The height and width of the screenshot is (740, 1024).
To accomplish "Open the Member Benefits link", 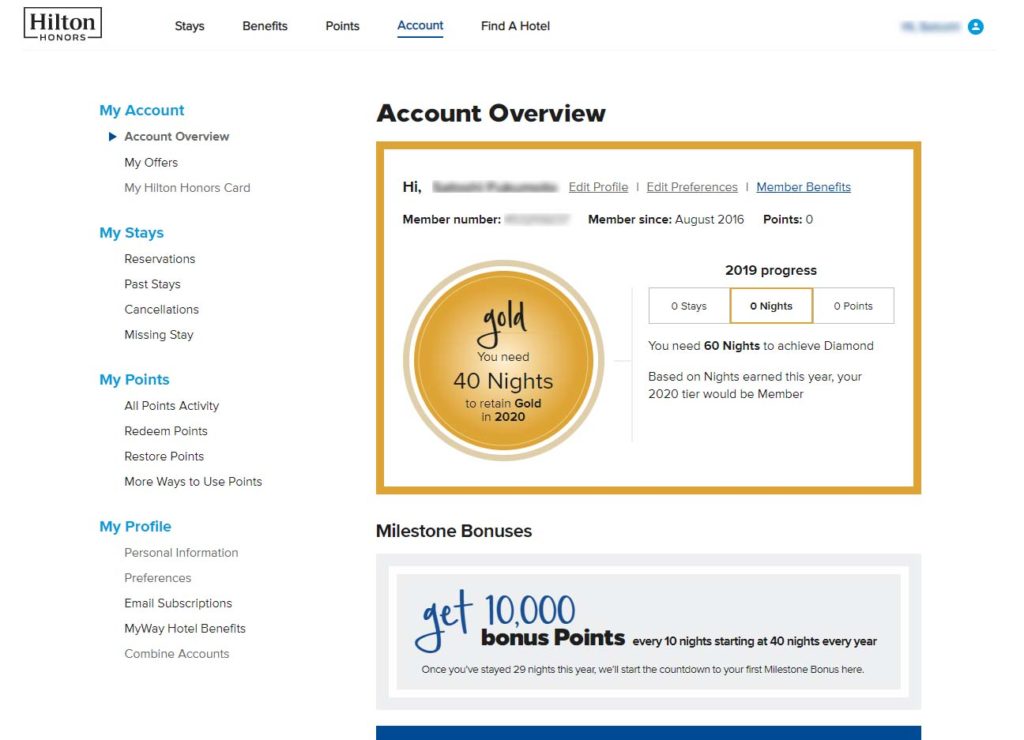I will coord(803,187).
